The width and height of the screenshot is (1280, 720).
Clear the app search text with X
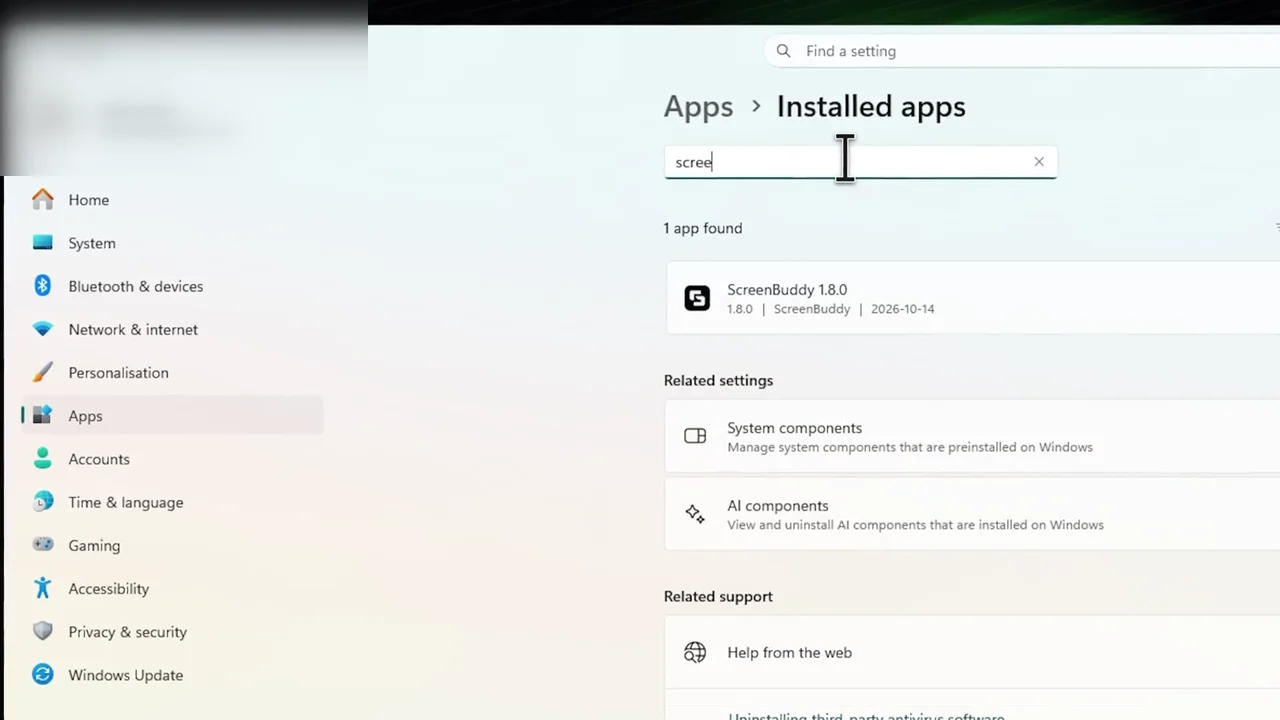tap(1039, 161)
